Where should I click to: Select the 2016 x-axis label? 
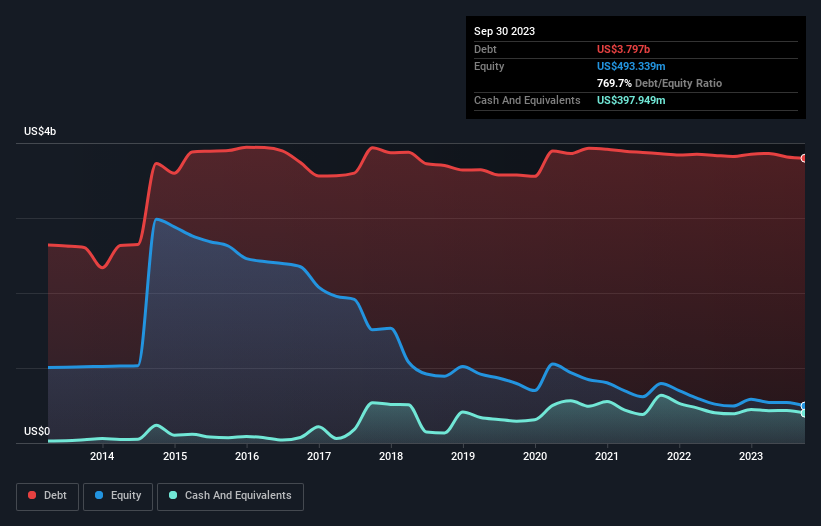point(247,456)
